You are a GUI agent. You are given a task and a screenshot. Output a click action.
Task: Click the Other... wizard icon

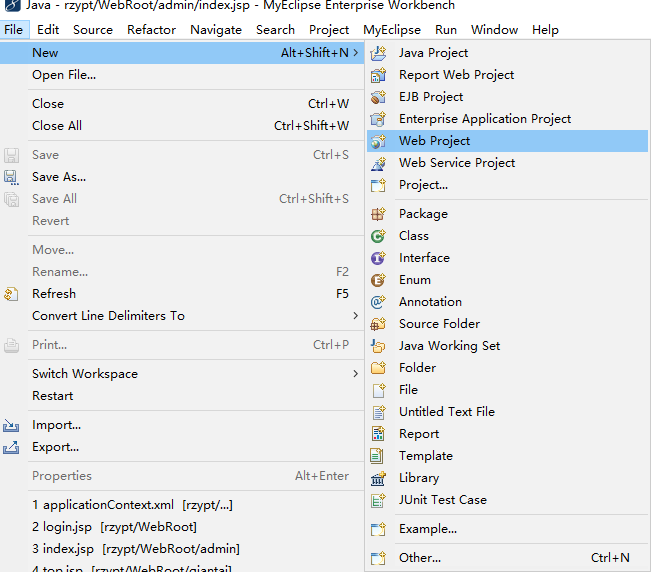tap(378, 558)
